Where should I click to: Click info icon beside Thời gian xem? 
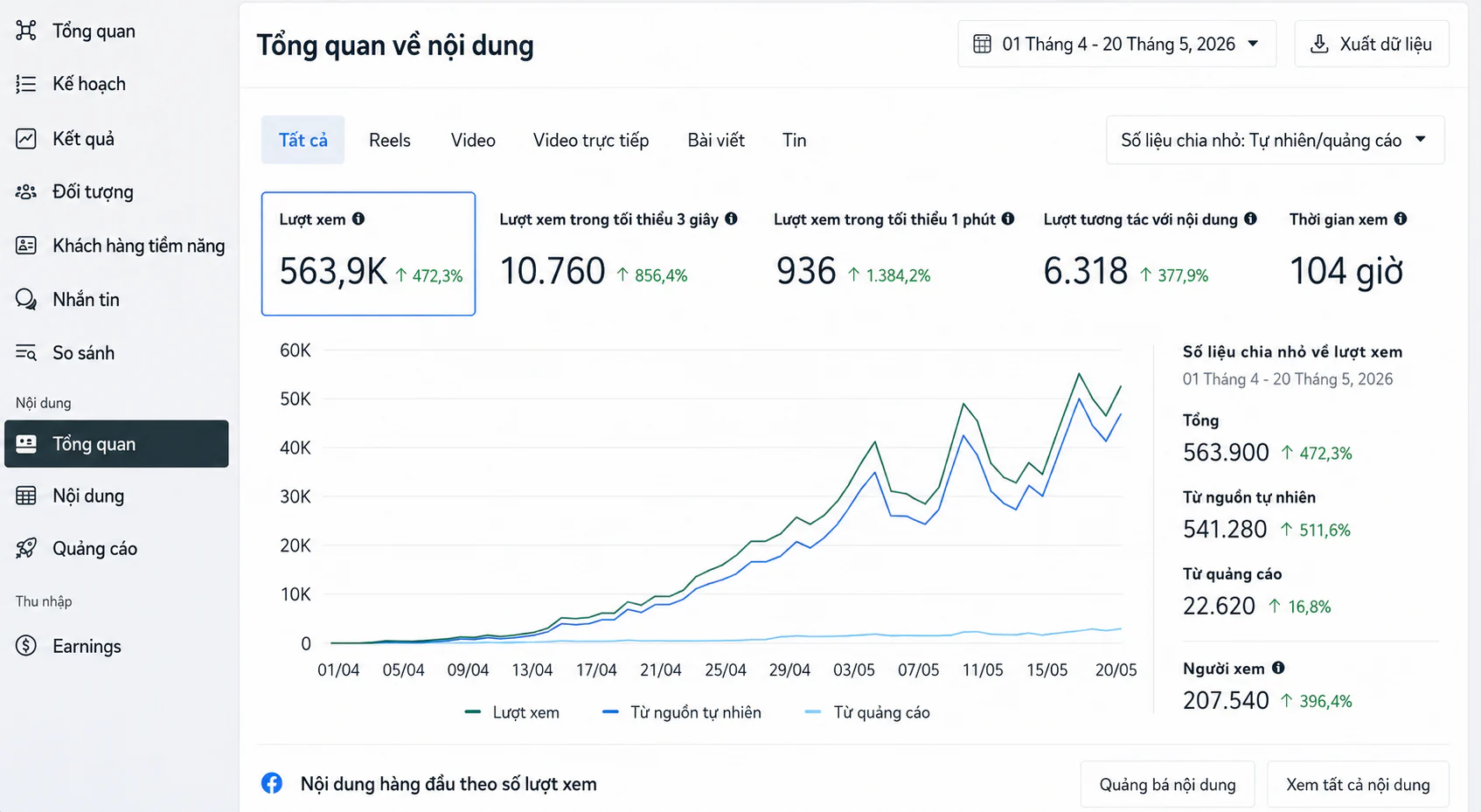click(x=1401, y=219)
